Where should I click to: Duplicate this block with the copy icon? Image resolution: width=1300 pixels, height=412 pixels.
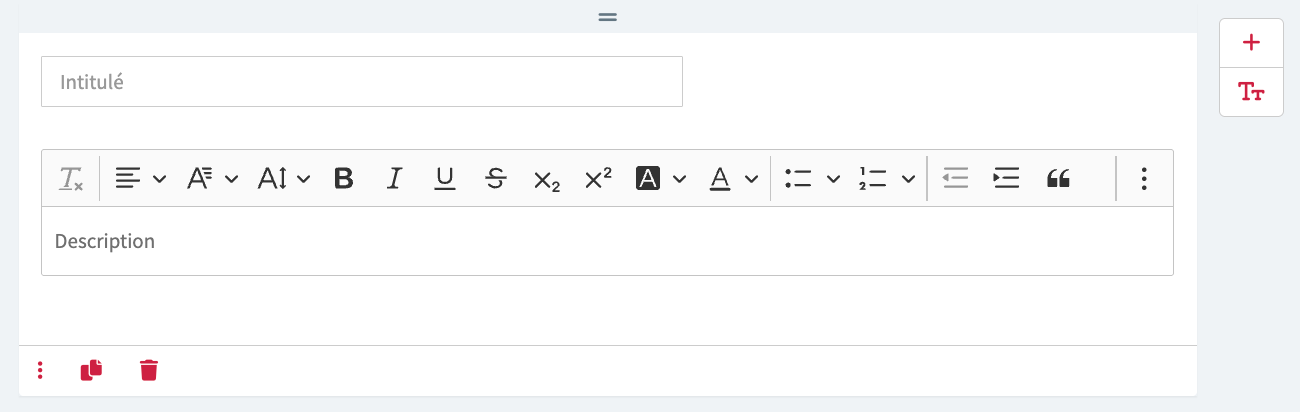point(91,370)
